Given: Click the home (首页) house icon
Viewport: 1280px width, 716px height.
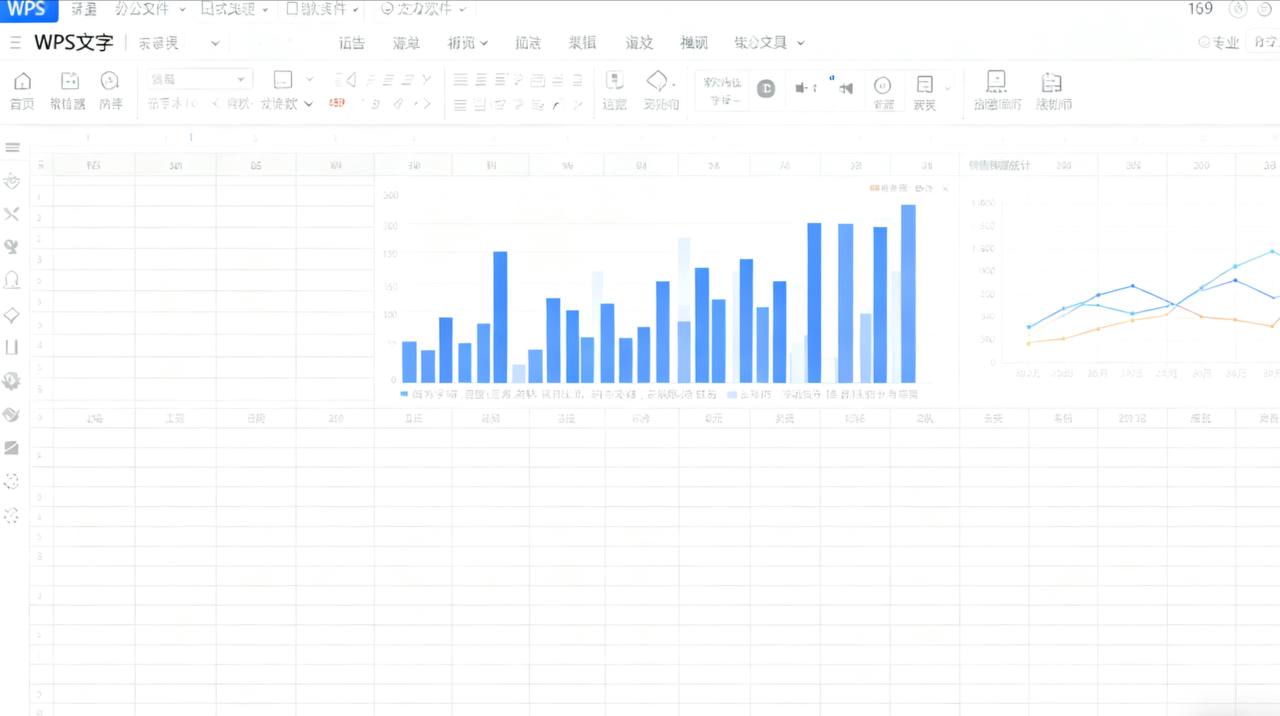Looking at the screenshot, I should click(x=22, y=82).
